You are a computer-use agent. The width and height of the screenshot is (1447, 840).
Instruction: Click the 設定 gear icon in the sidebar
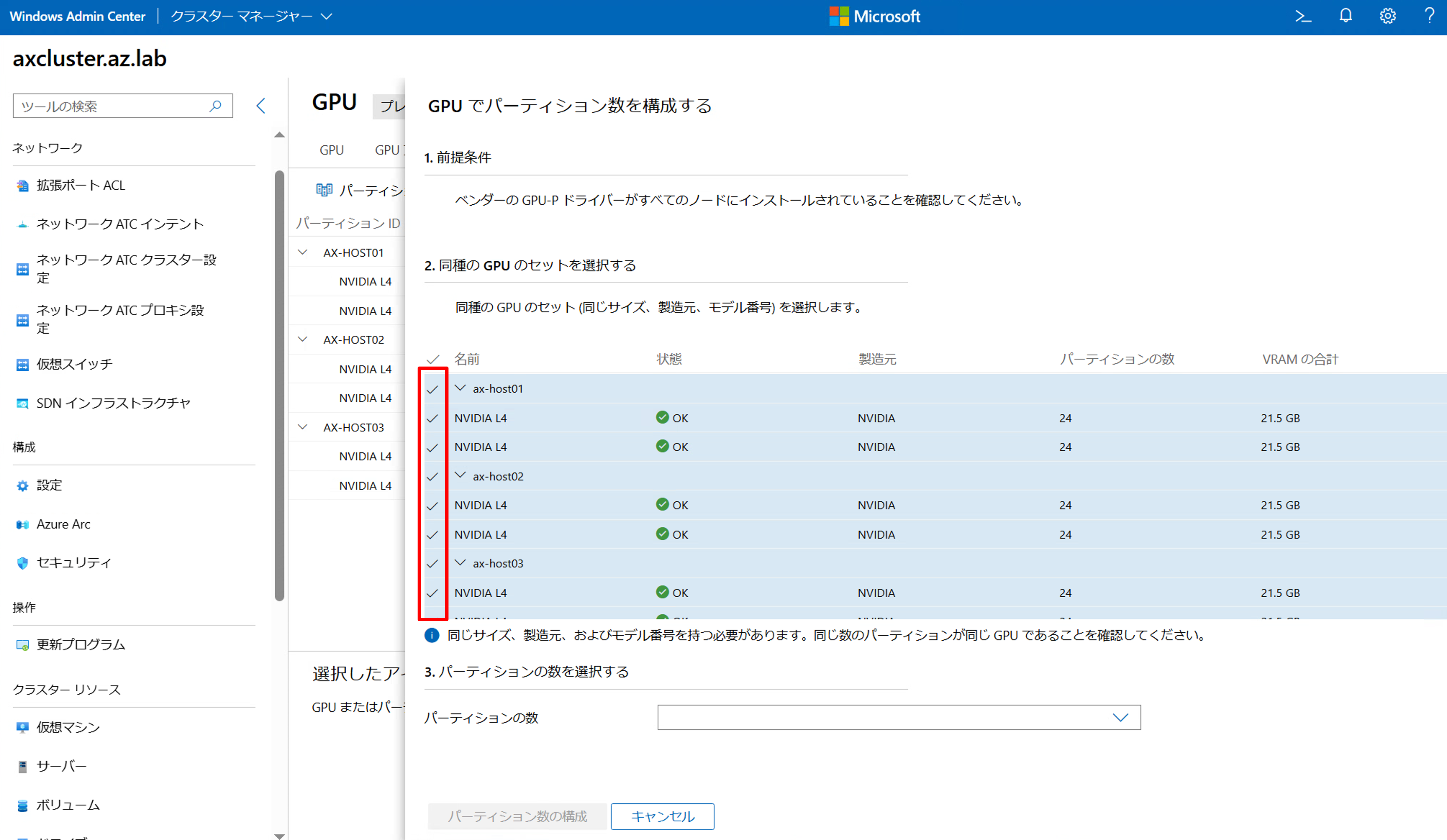coord(22,486)
